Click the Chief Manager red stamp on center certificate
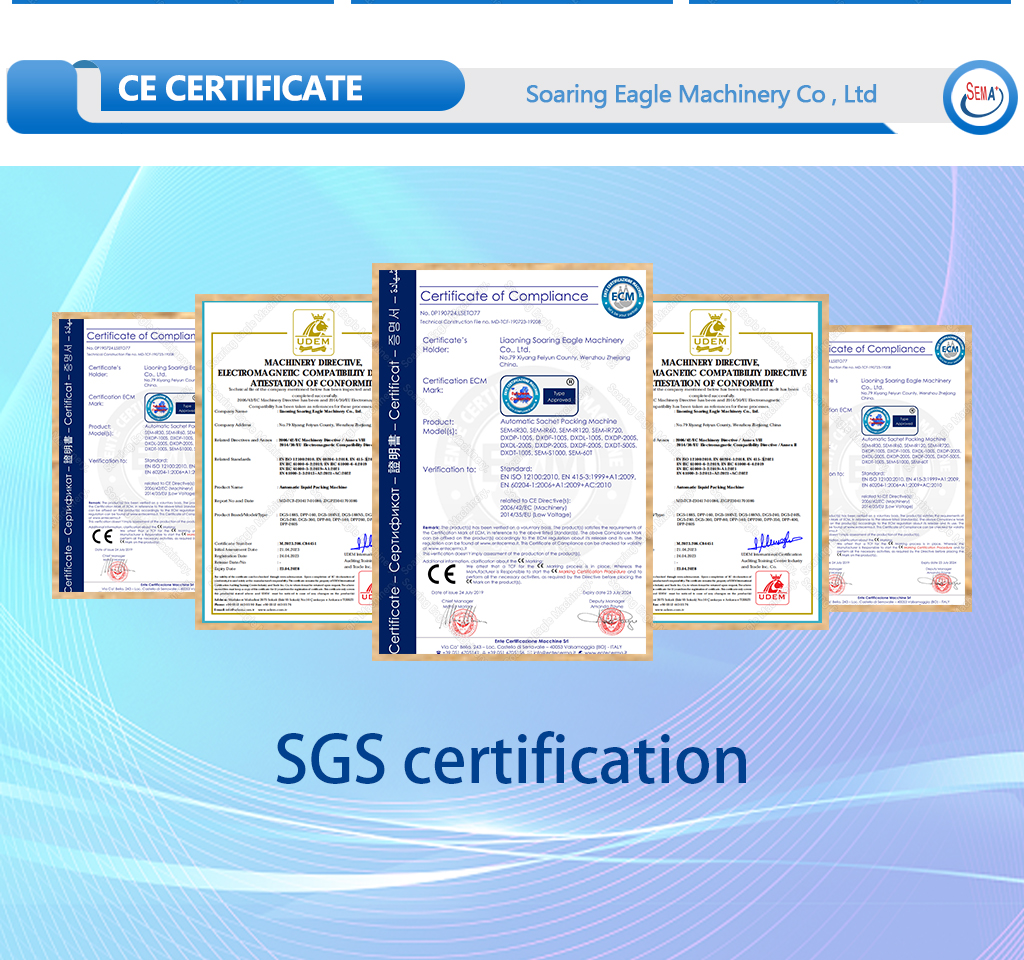 464,620
